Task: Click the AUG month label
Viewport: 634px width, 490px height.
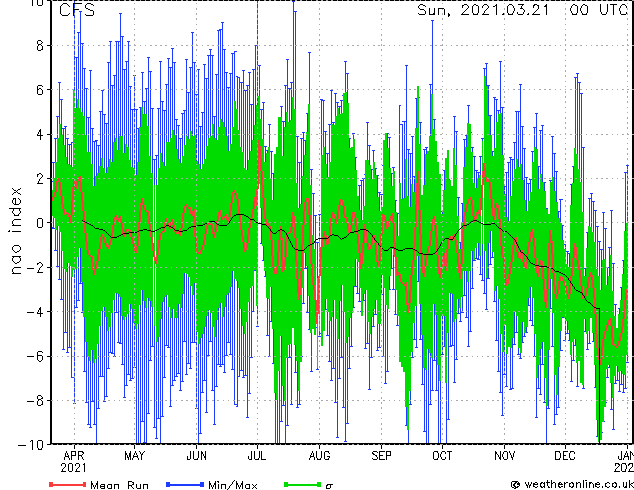Action: click(x=319, y=456)
